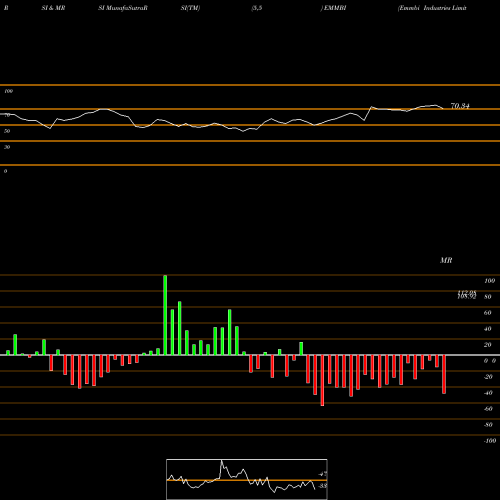Click the (5,5 parameter text in header

[257, 8]
